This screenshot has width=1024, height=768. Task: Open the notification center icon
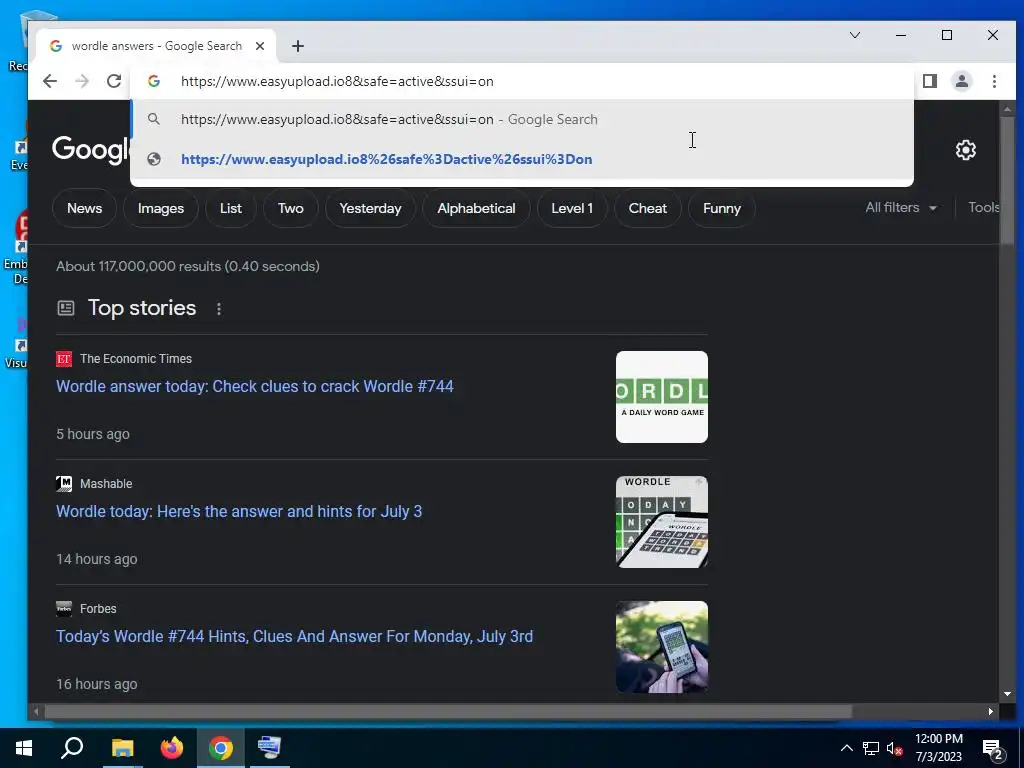[x=993, y=750]
